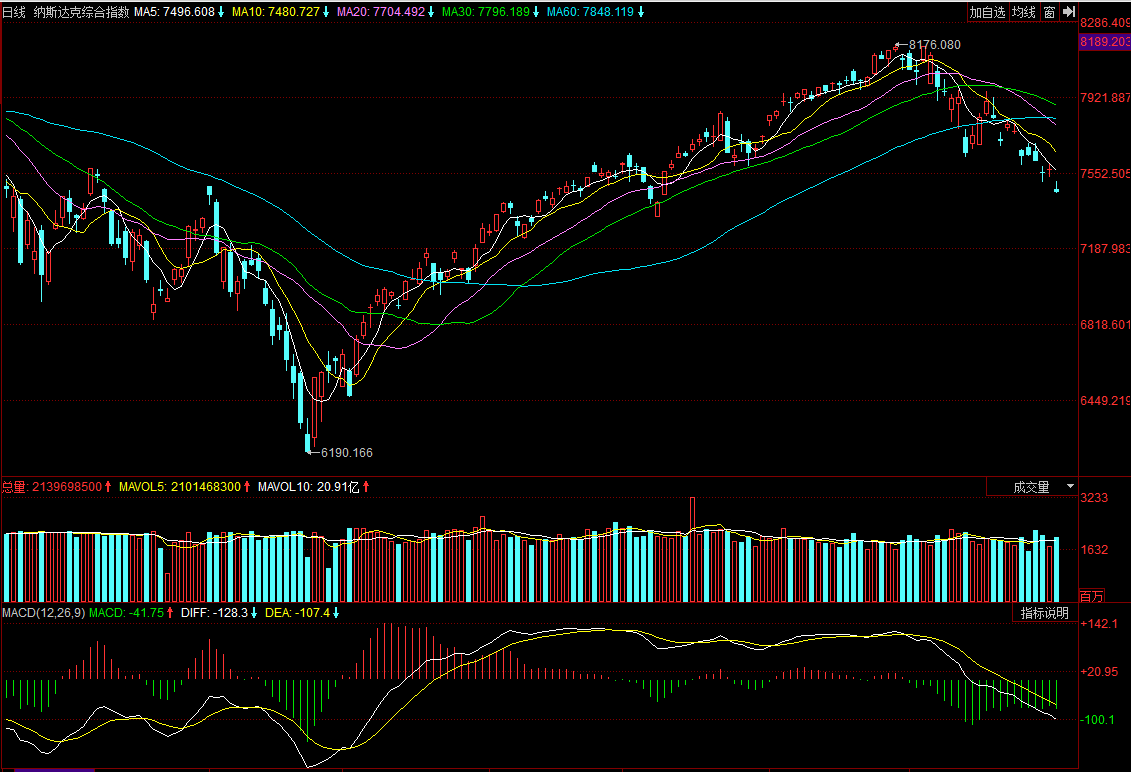Click the -100.1 MACD axis label
This screenshot has width=1131, height=772.
1099,719
